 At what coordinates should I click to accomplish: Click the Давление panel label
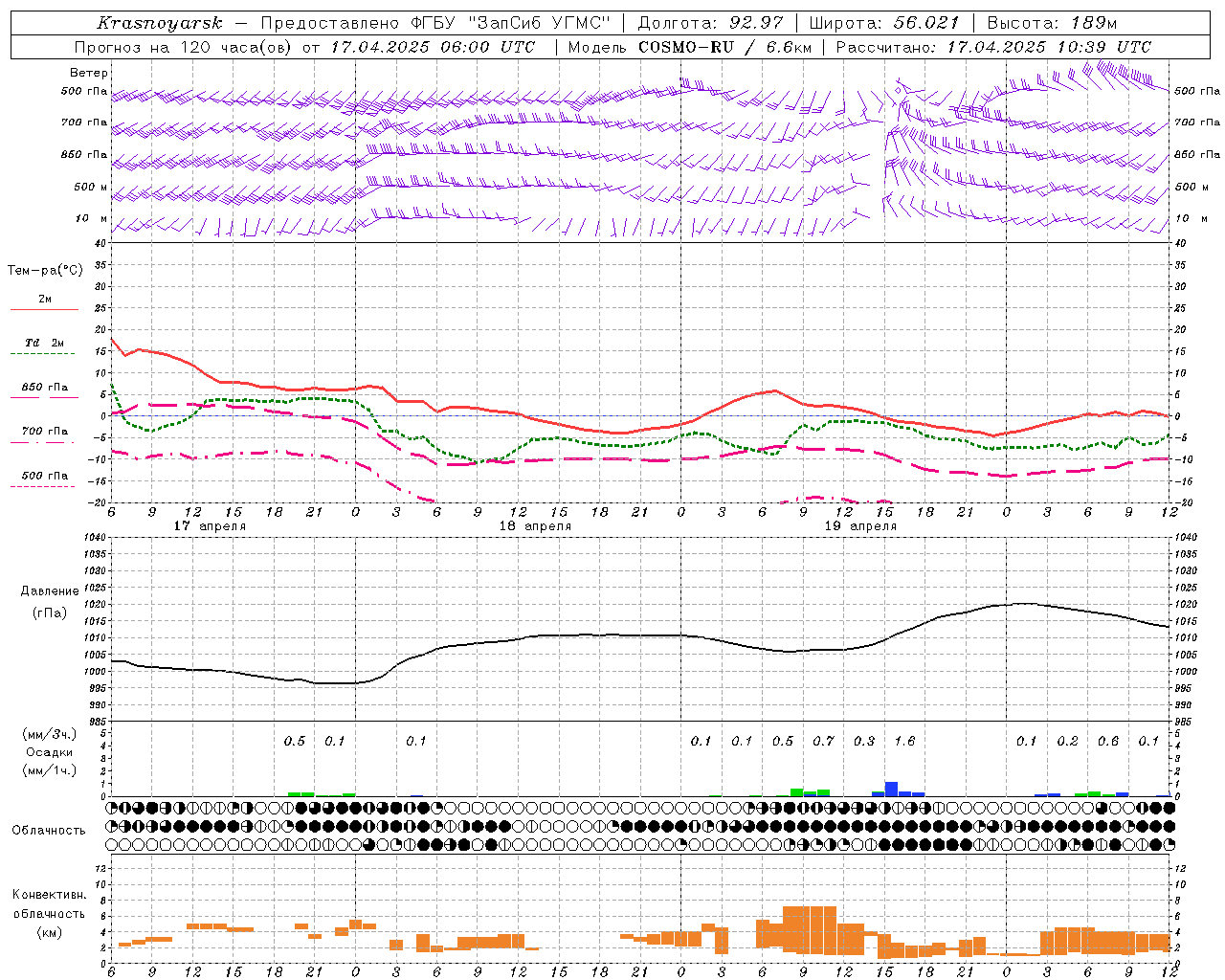click(50, 591)
